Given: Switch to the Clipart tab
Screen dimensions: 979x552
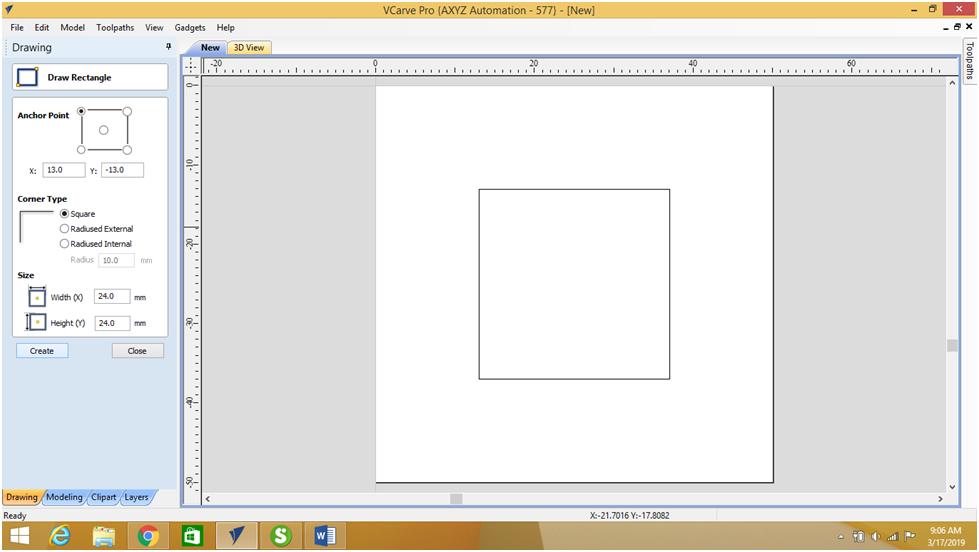Looking at the screenshot, I should pos(104,497).
